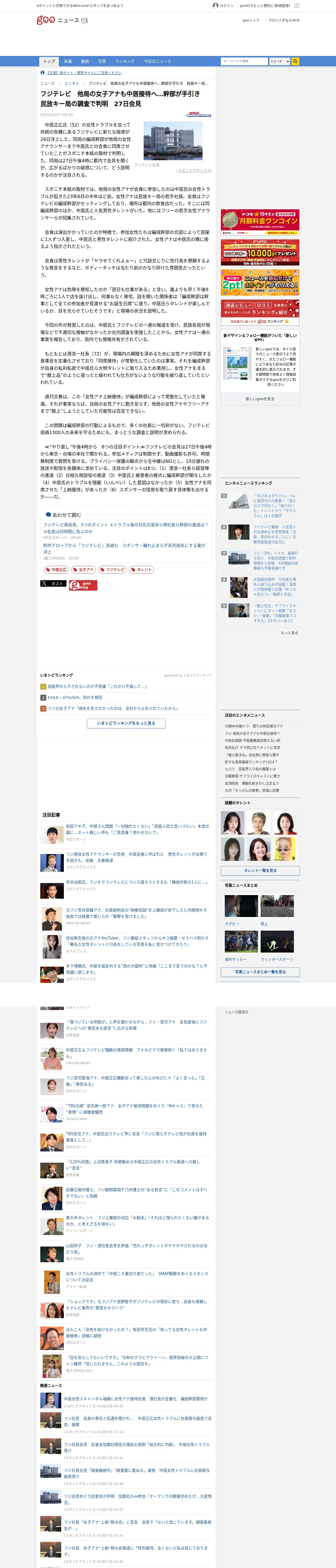This screenshot has width=336, height=1568.
Task: Click the goo ニュース logo
Action: point(62,20)
